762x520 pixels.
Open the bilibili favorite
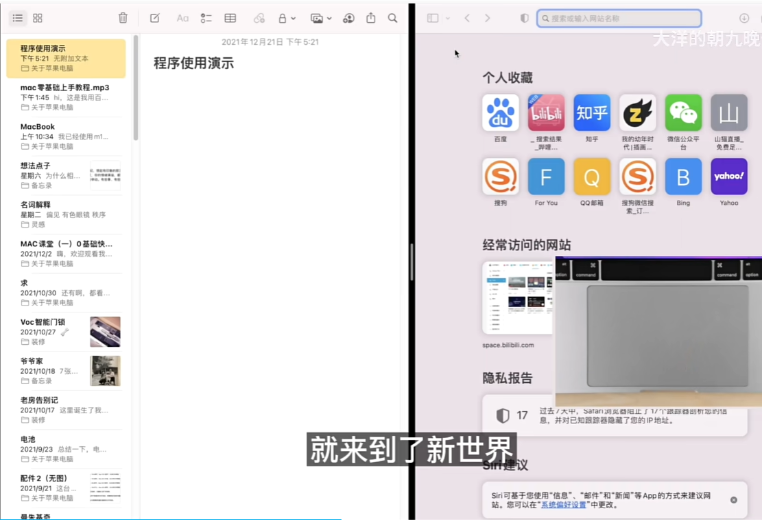pyautogui.click(x=546, y=113)
